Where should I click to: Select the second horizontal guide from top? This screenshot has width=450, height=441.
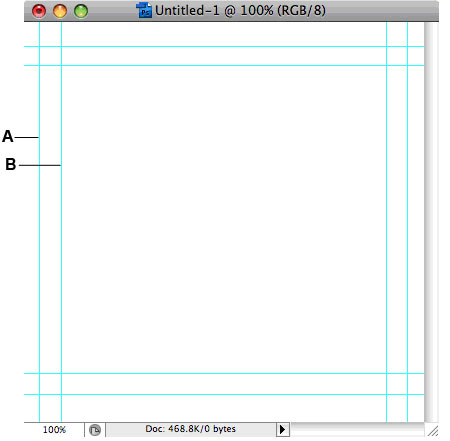click(224, 65)
